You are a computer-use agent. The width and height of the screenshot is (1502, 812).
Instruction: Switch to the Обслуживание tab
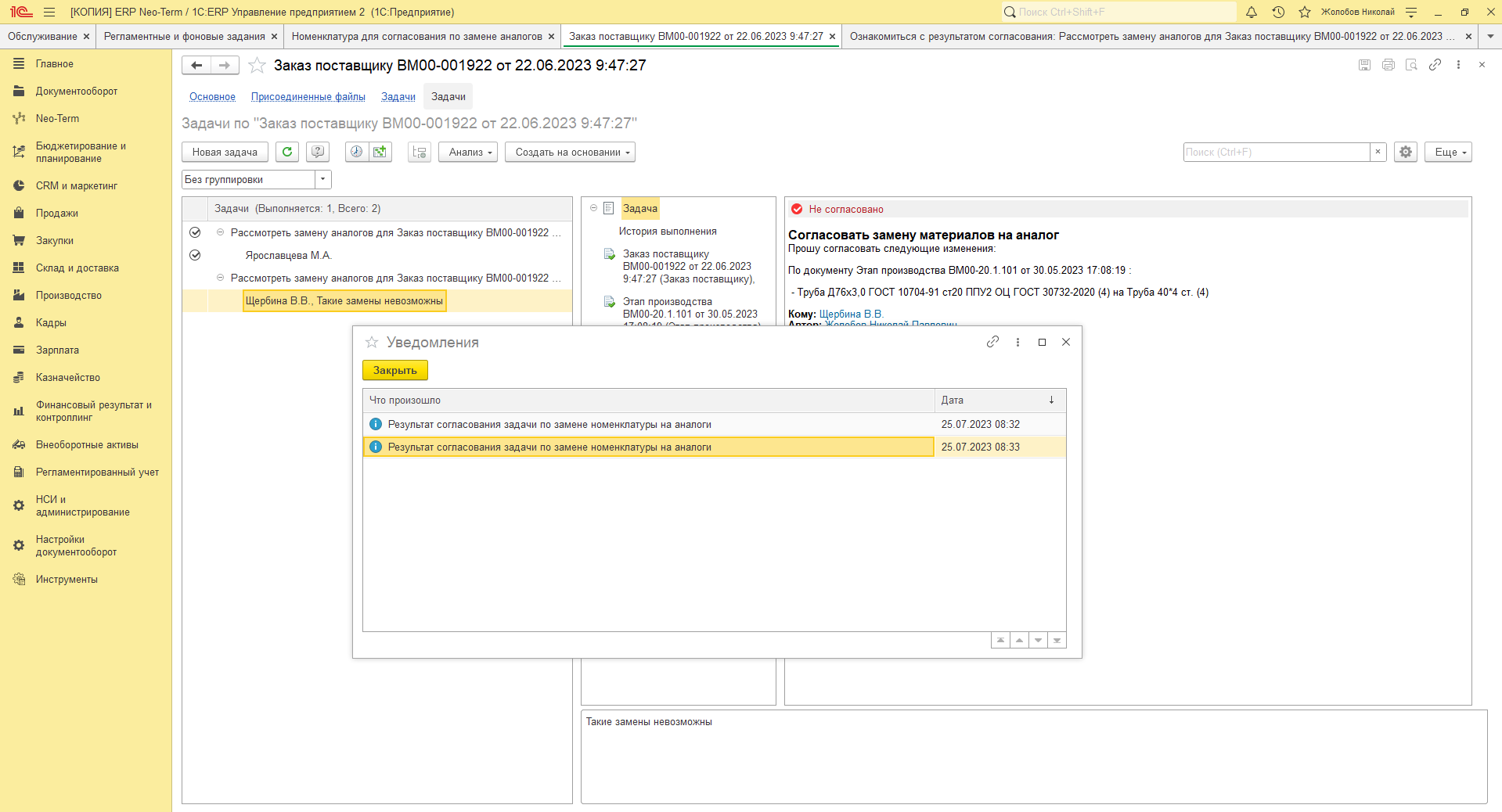[43, 36]
